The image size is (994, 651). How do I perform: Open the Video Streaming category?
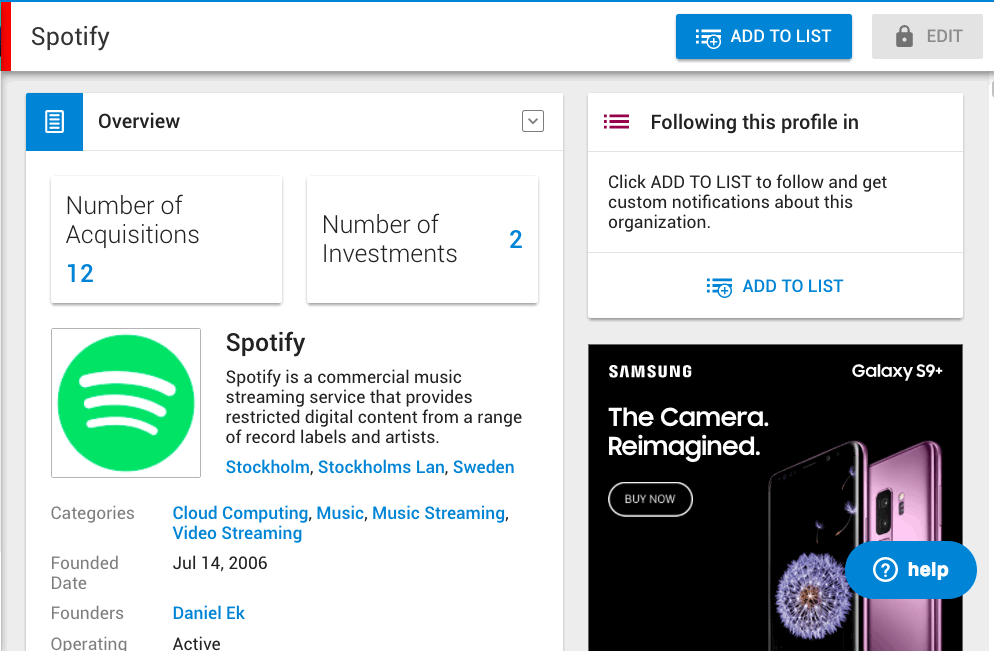(237, 533)
